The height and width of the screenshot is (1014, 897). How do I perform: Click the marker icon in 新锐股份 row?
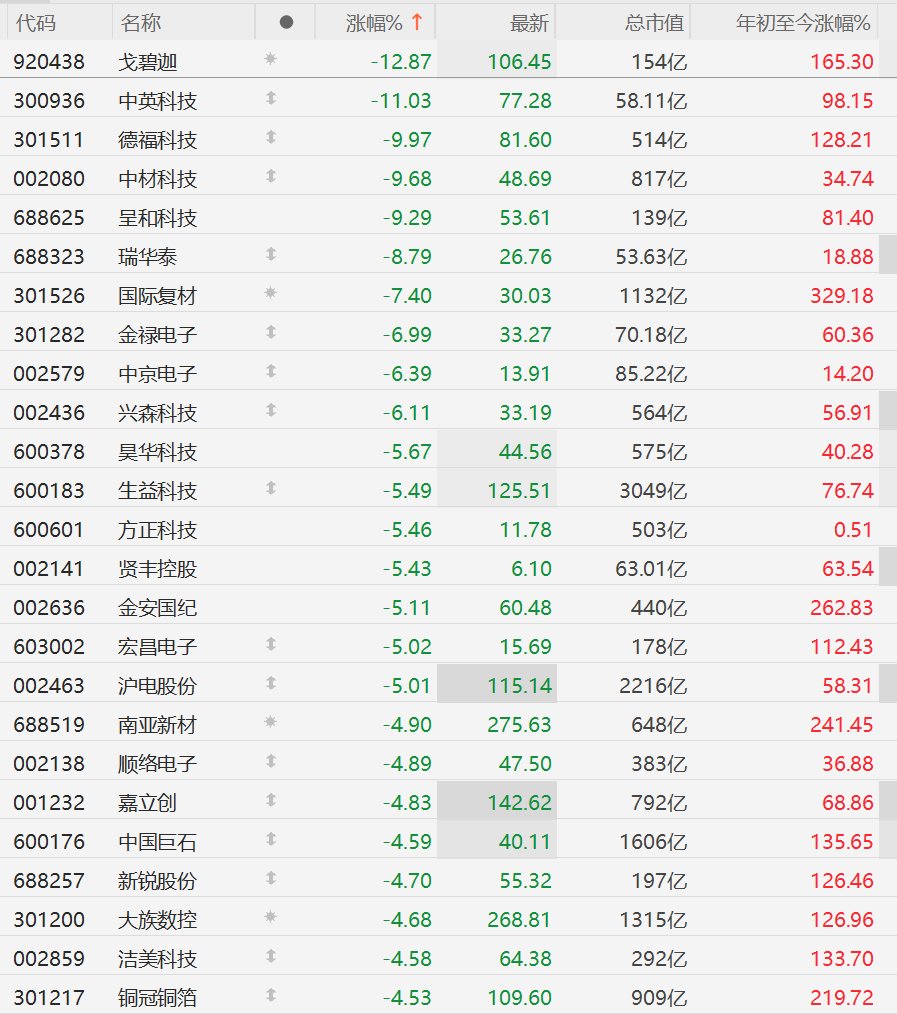tap(271, 878)
